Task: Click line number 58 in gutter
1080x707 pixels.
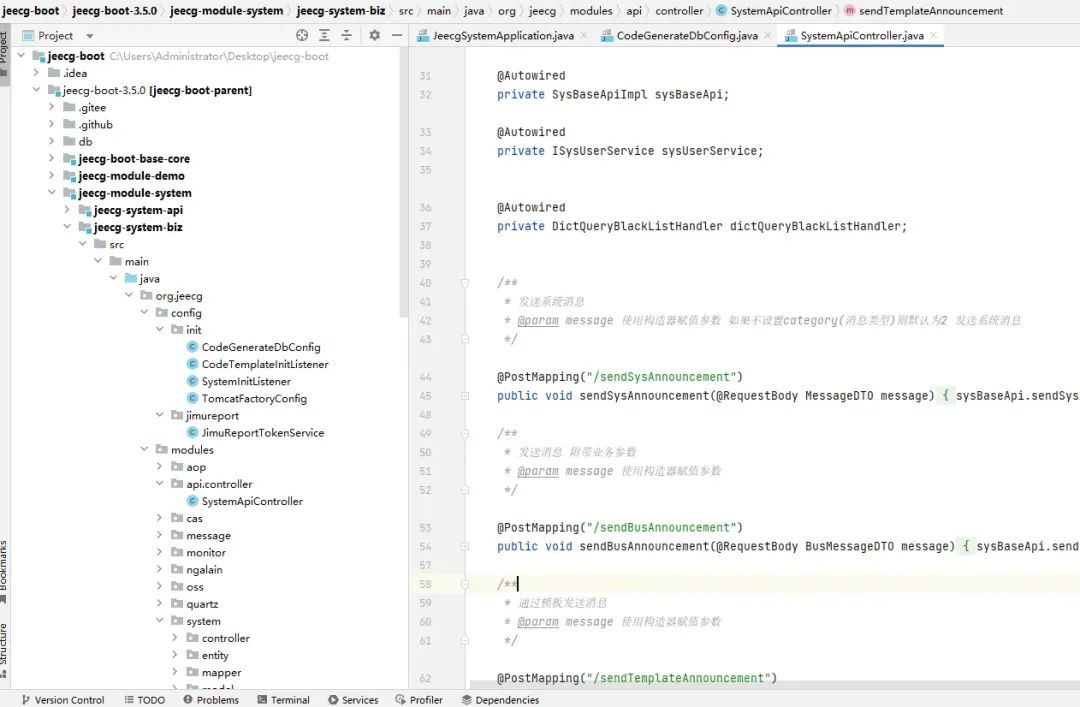Action: pyautogui.click(x=425, y=584)
